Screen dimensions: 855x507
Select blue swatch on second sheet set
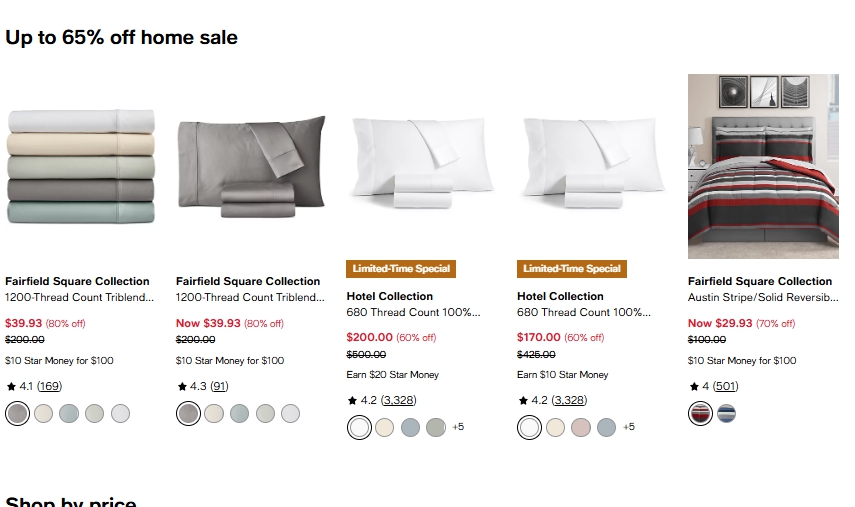(239, 413)
